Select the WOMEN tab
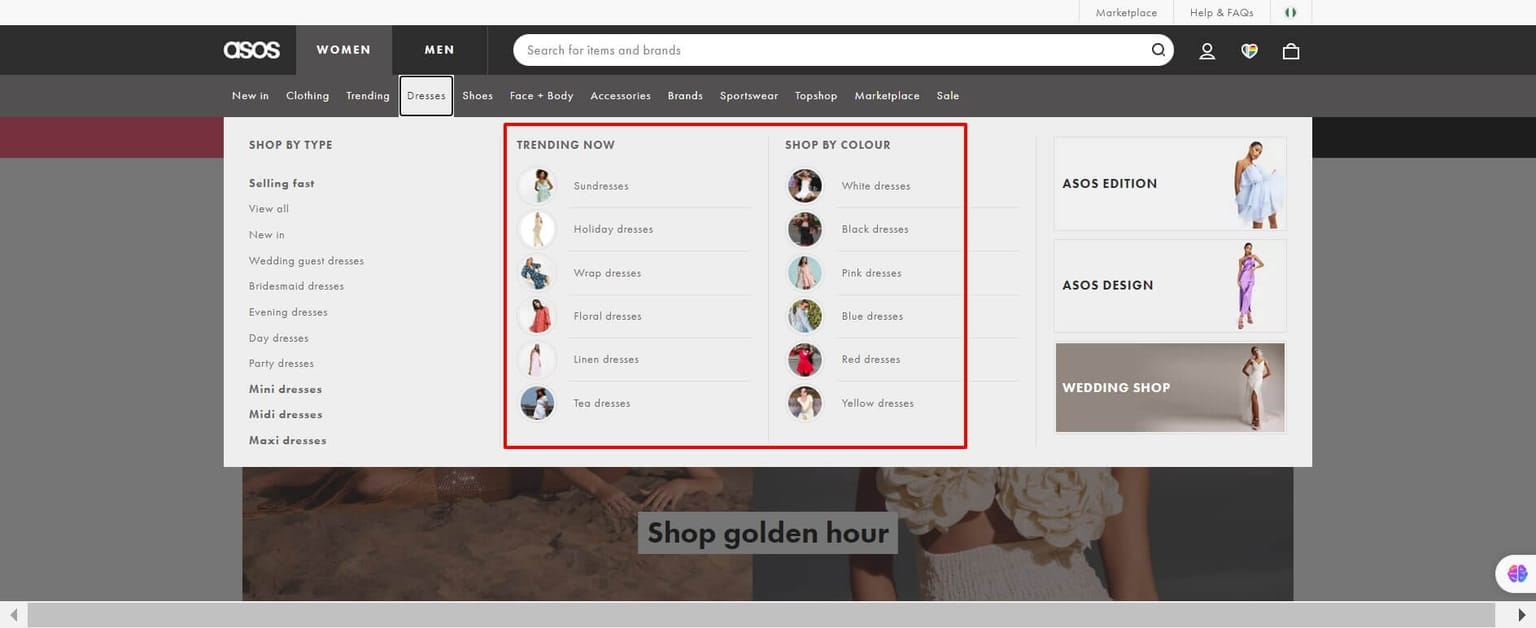The height and width of the screenshot is (628, 1536). pyautogui.click(x=343, y=49)
